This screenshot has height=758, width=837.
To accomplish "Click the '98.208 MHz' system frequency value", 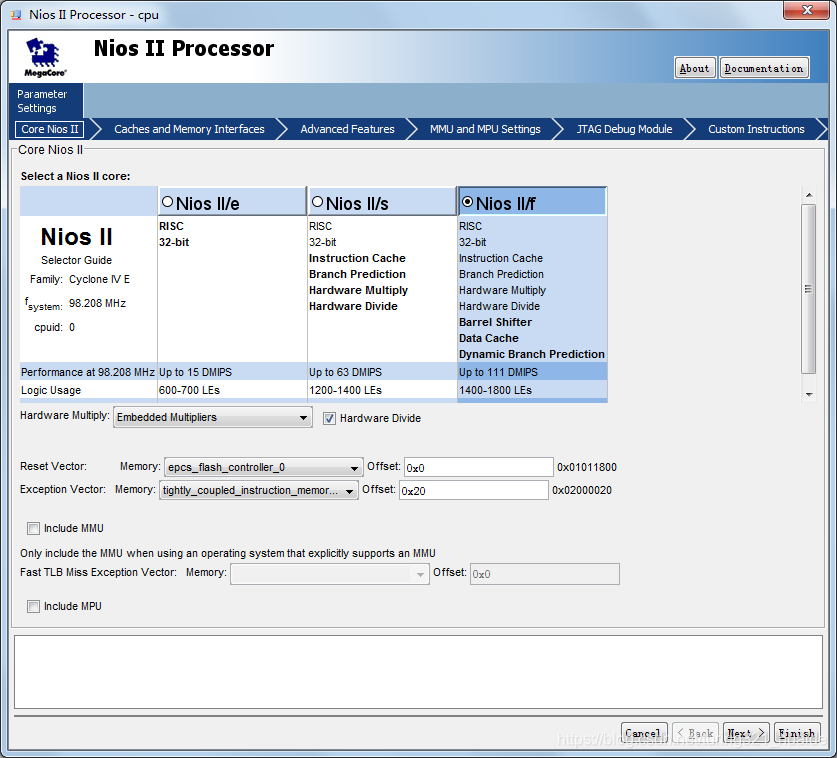I will click(x=97, y=304).
